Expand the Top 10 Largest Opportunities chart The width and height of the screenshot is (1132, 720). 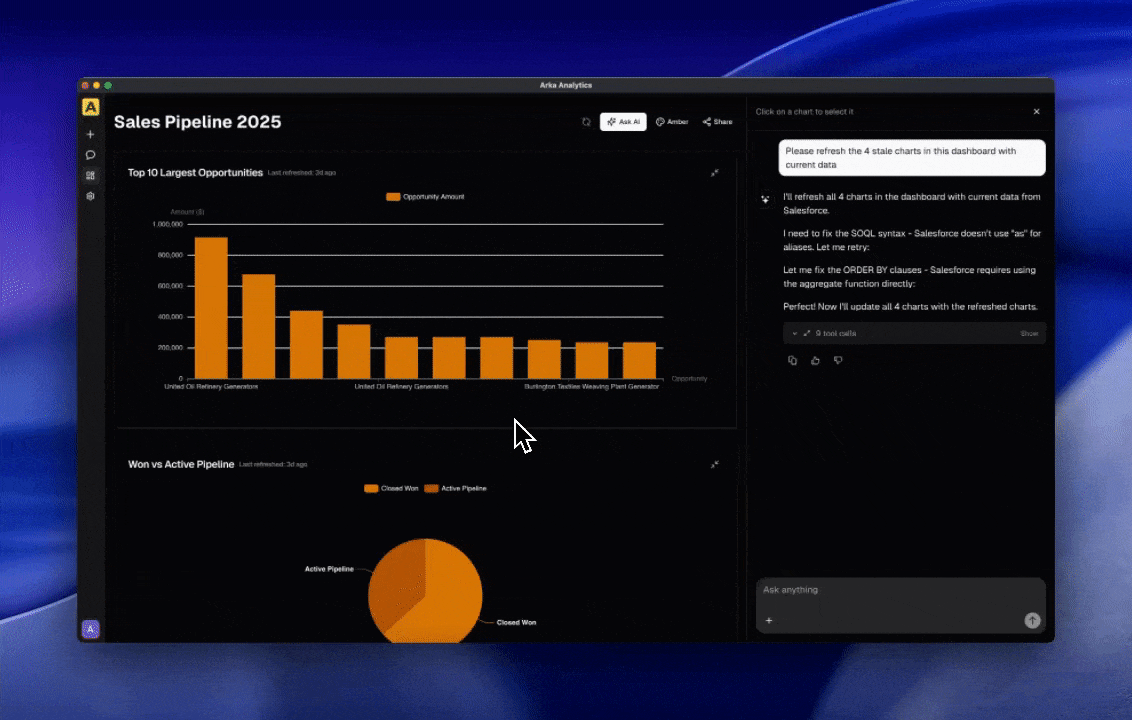[x=715, y=172]
